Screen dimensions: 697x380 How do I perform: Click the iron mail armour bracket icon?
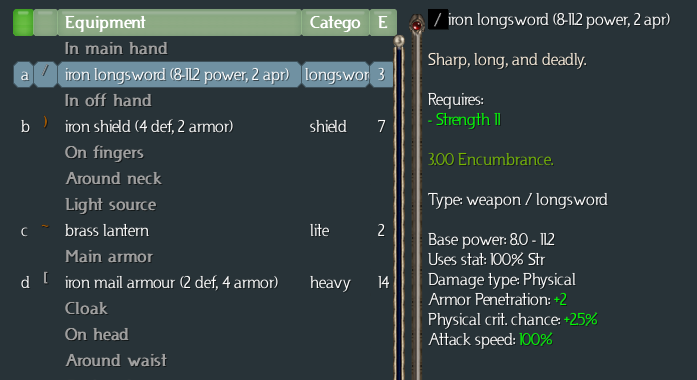[x=45, y=278]
